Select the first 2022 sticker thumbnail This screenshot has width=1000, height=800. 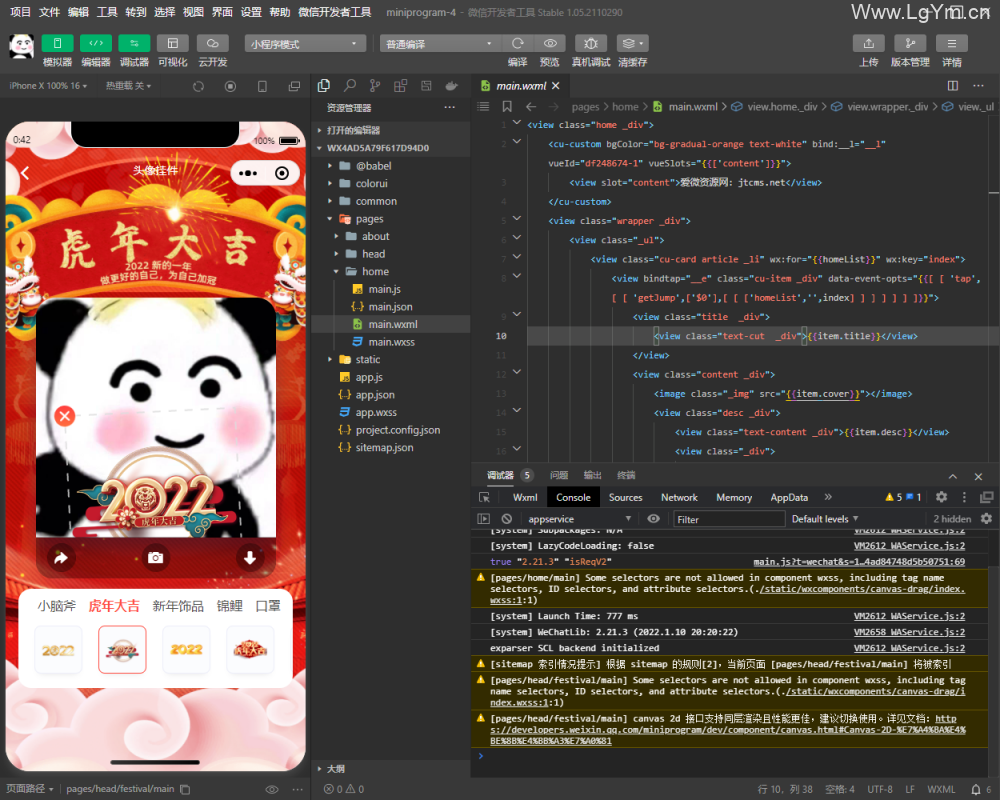(x=58, y=649)
